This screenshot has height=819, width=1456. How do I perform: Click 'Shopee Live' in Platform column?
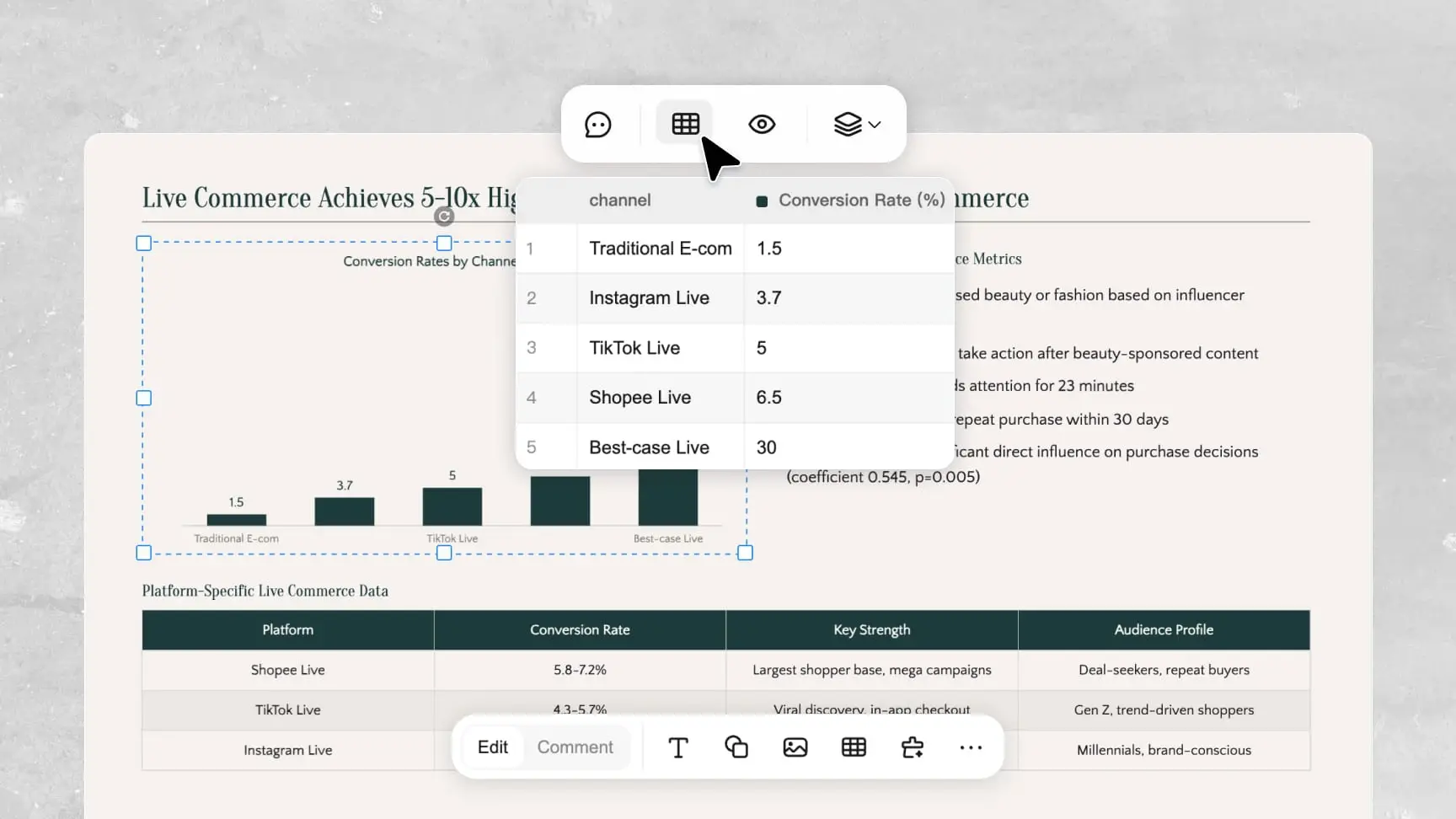288,670
